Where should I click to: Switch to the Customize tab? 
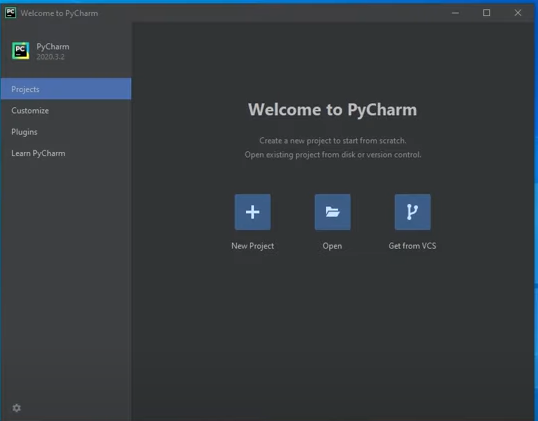pos(66,110)
